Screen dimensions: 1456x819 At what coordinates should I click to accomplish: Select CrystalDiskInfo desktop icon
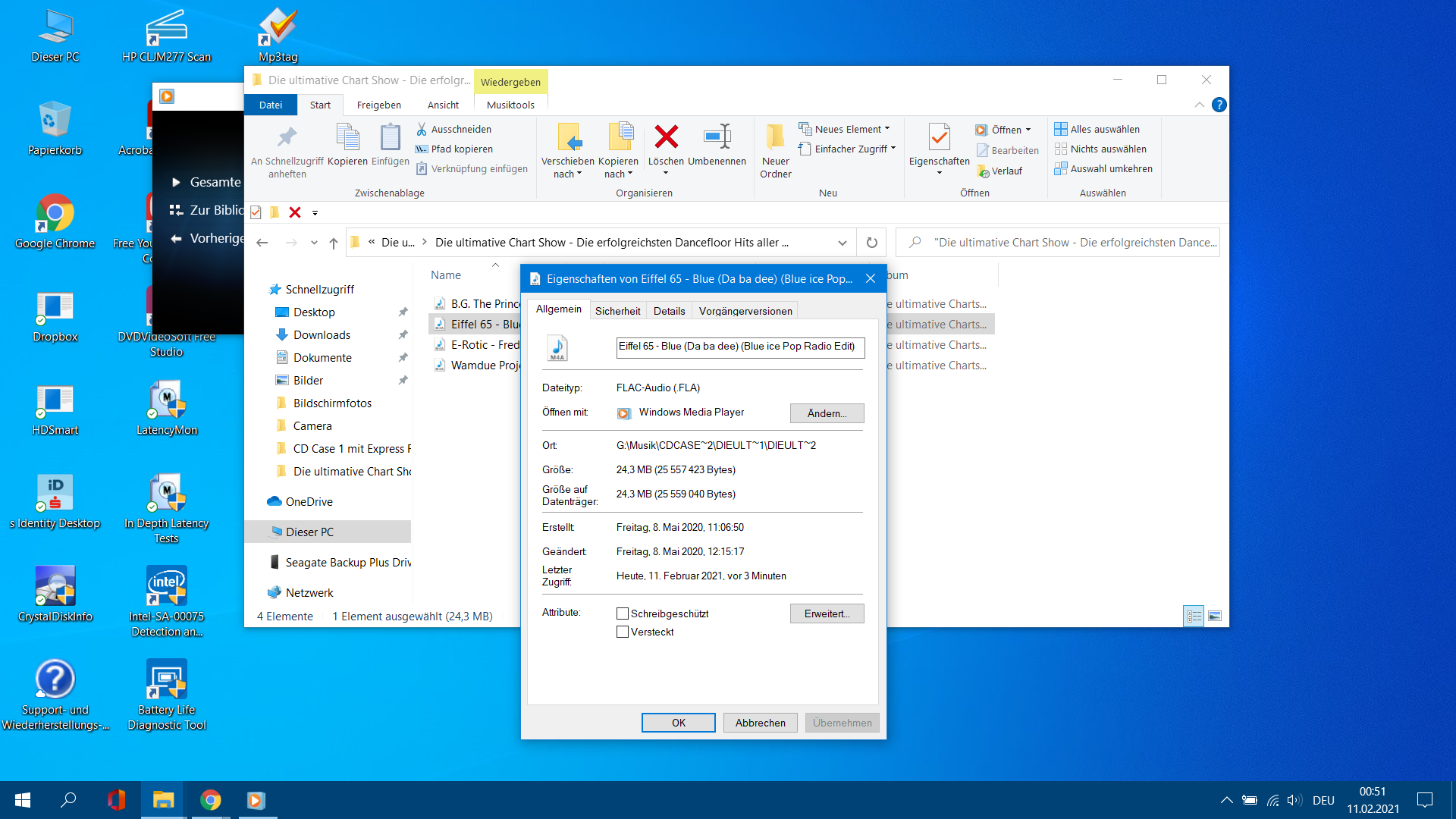click(x=55, y=594)
